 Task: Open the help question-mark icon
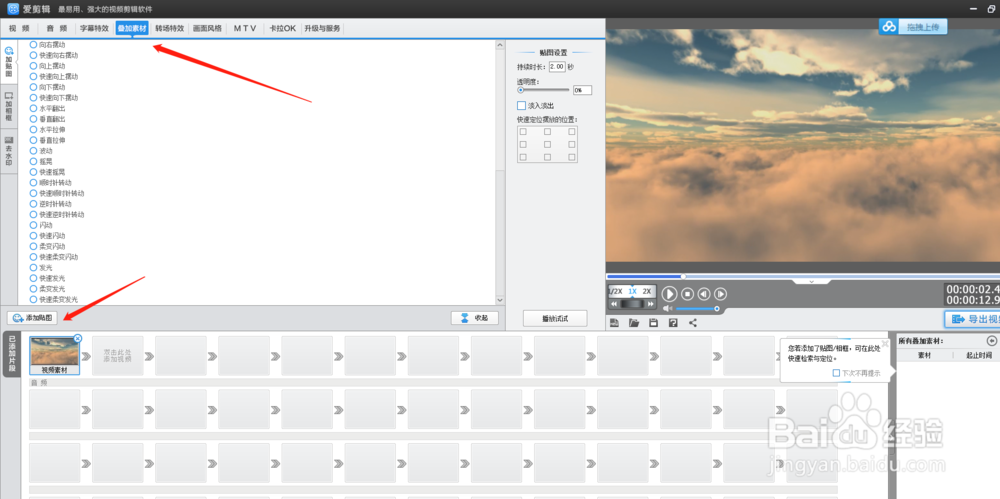(x=673, y=323)
